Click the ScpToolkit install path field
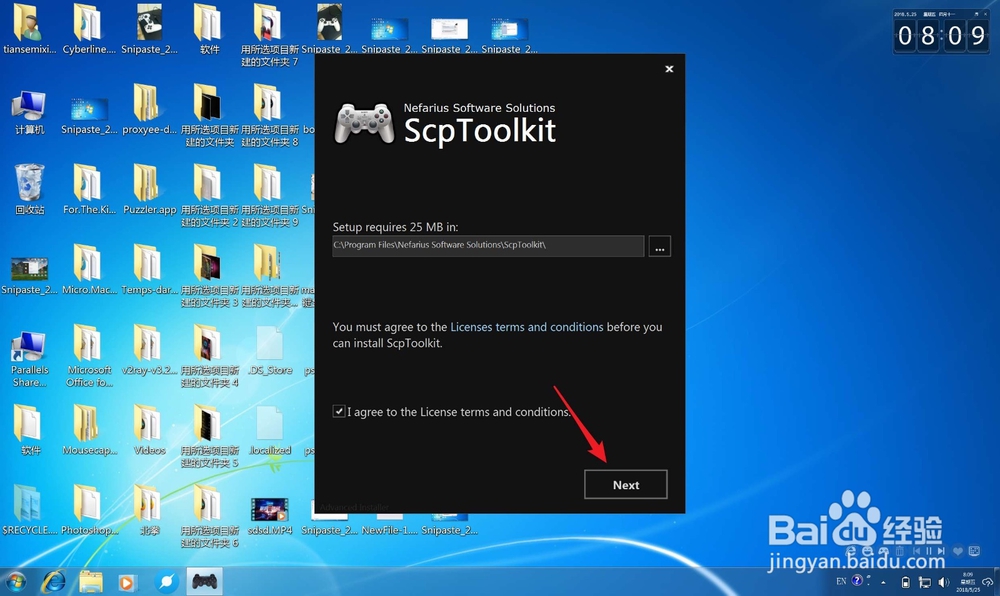The width and height of the screenshot is (1000, 596). 488,245
